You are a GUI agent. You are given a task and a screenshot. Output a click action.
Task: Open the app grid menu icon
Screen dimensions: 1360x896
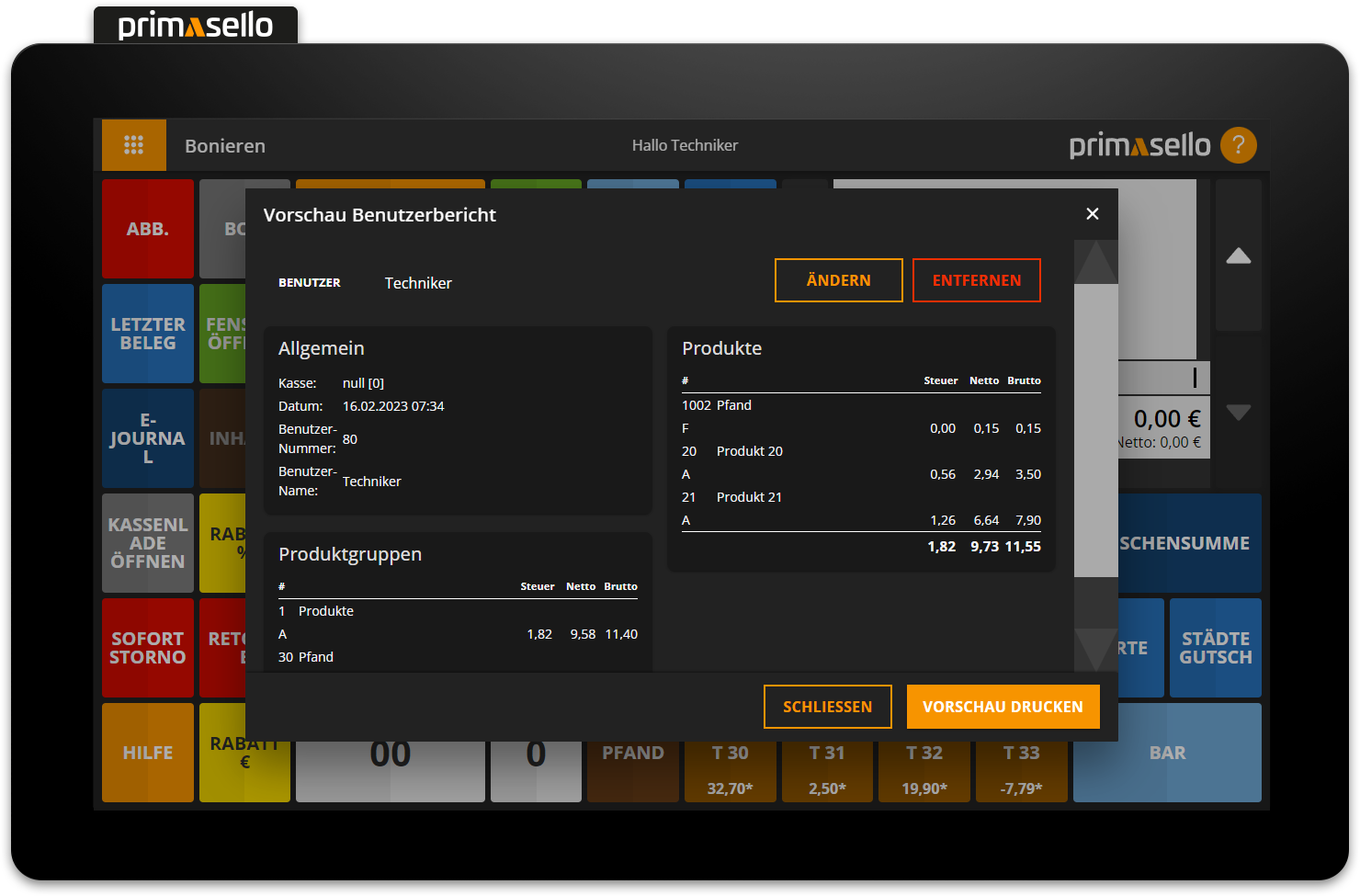[134, 145]
